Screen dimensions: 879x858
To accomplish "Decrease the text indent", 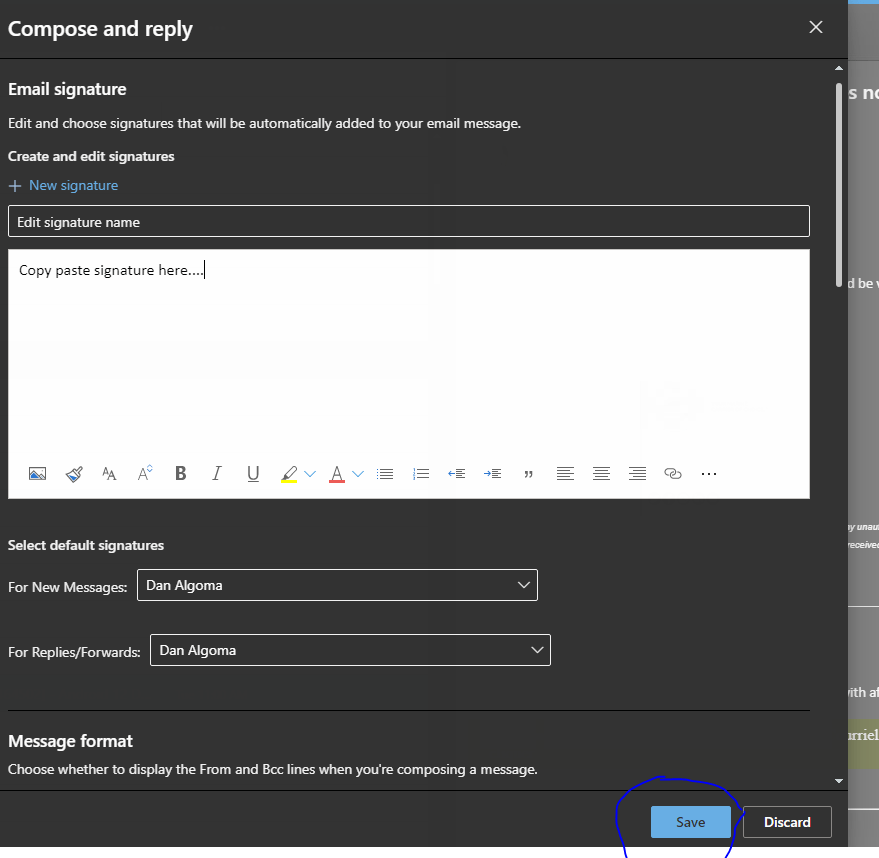I will (x=457, y=474).
